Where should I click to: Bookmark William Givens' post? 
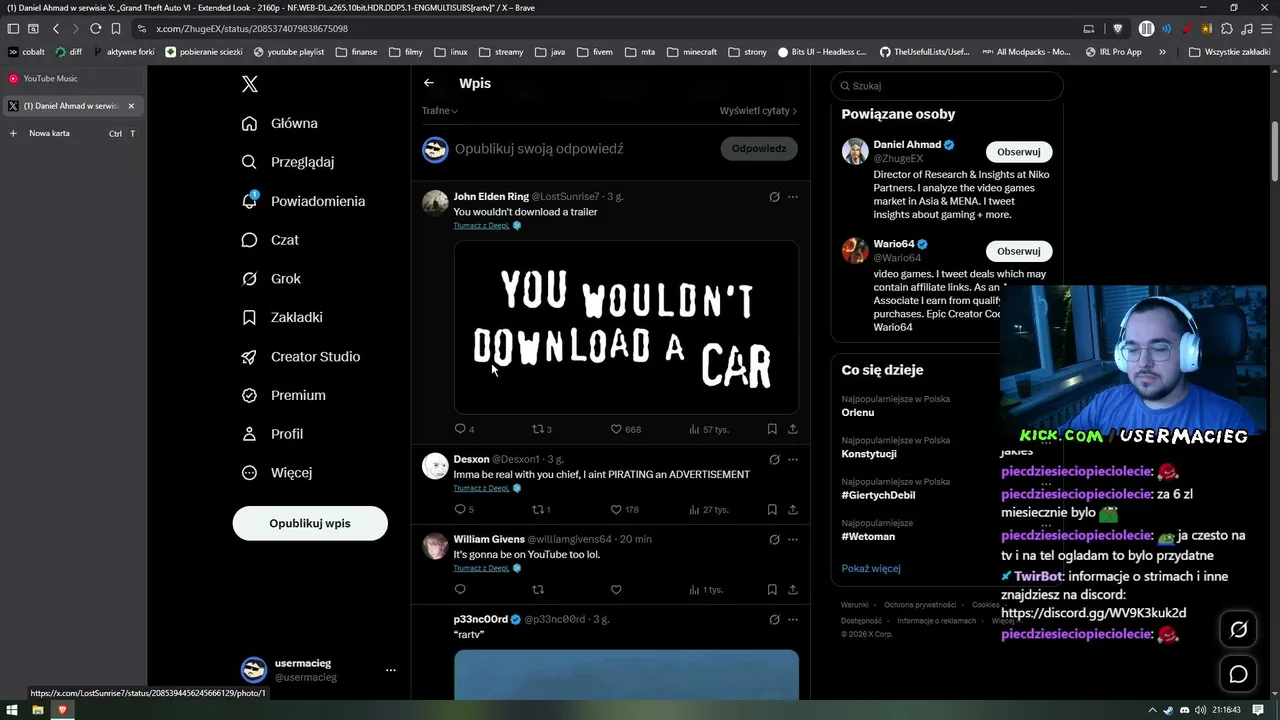[x=772, y=589]
